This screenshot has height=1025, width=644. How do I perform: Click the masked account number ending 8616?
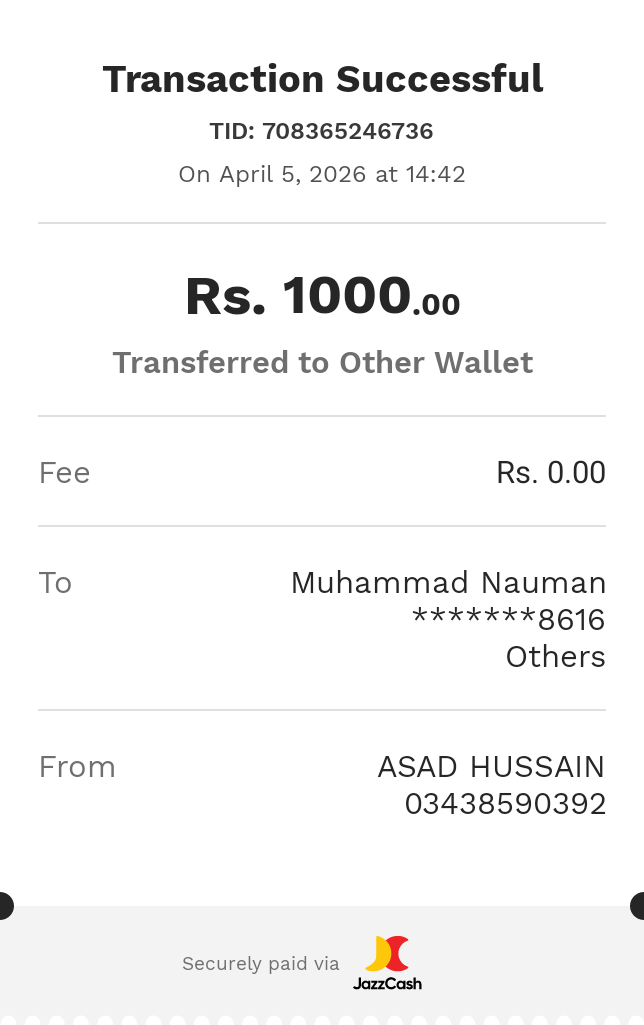tap(509, 620)
